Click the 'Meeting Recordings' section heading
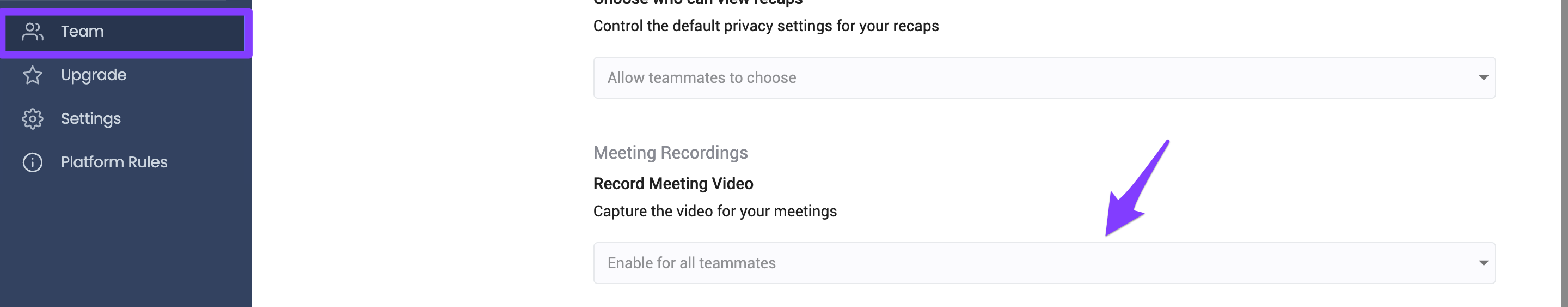This screenshot has height=307, width=1568. point(670,153)
